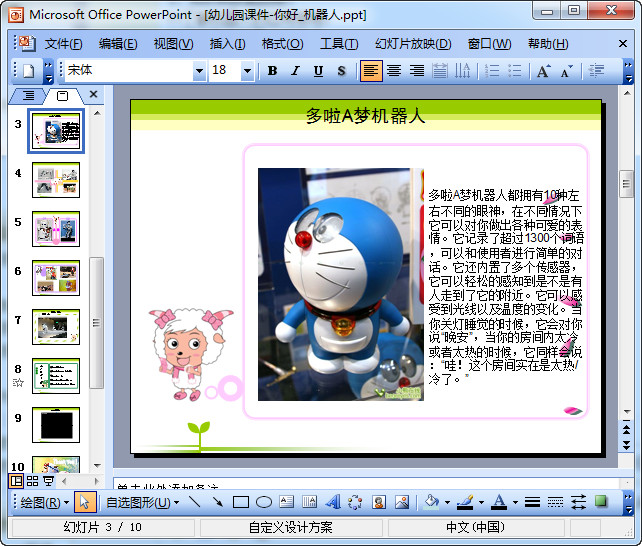Screen dimensions: 642x546
Task: Switch to normal view
Action: click(16, 481)
